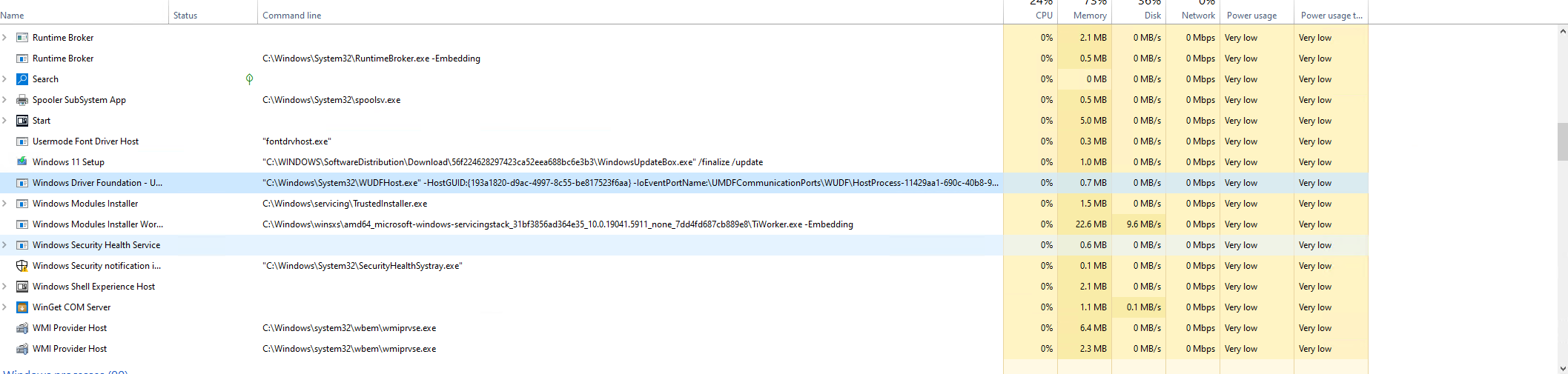Sort by the Command line column header
Viewport: 1568px width, 374px height.
tap(291, 15)
